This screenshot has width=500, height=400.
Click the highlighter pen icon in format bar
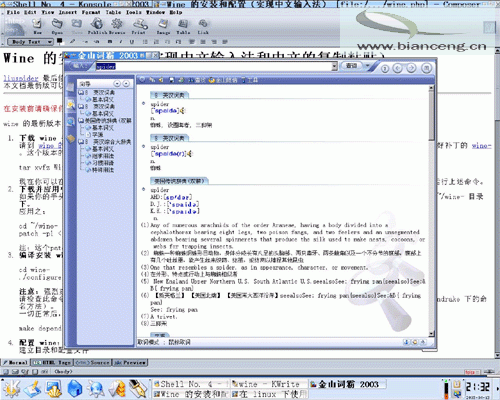coord(72,42)
